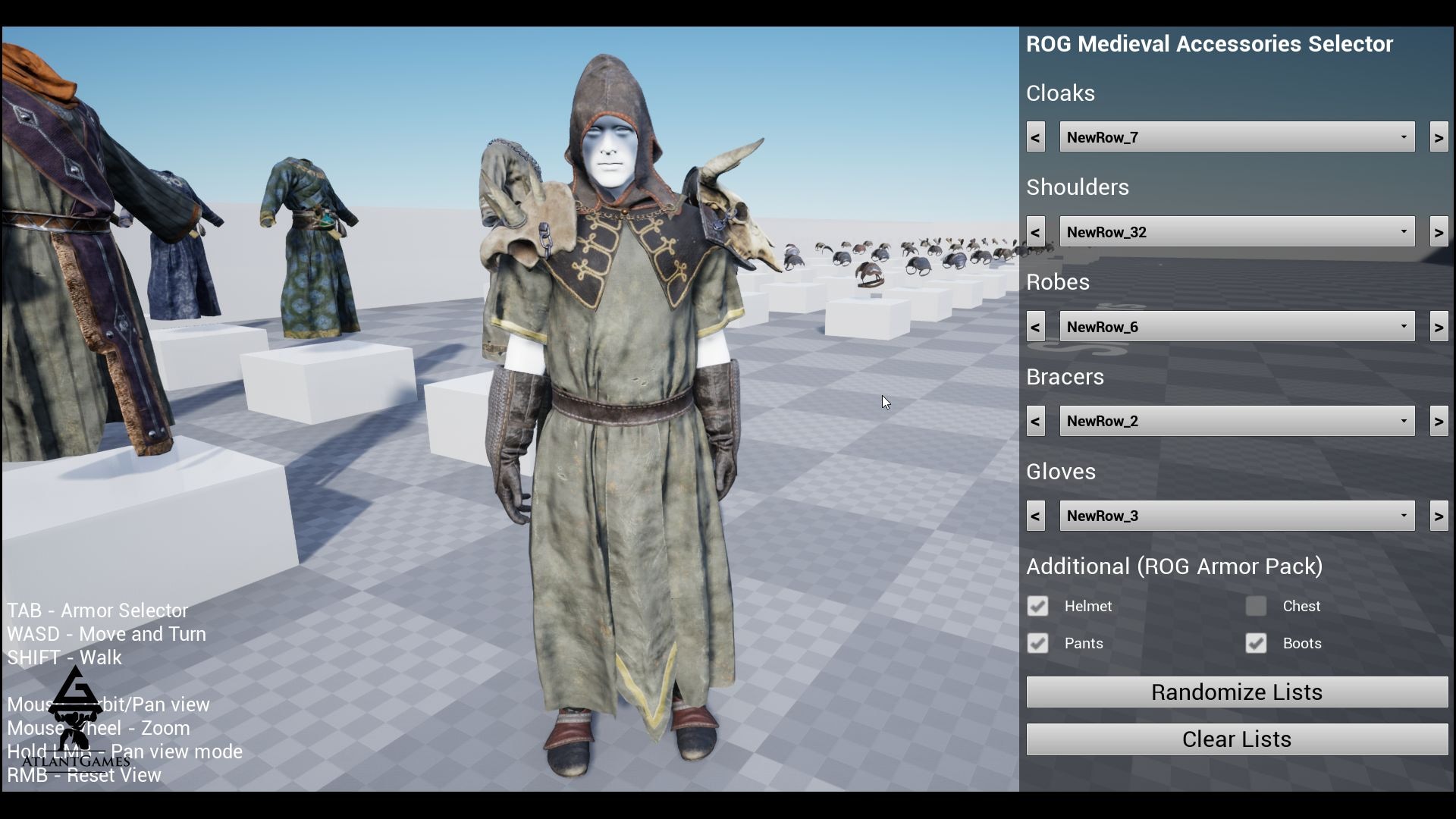Uncheck the Pants checkbox
Viewport: 1456px width, 819px height.
[1037, 643]
